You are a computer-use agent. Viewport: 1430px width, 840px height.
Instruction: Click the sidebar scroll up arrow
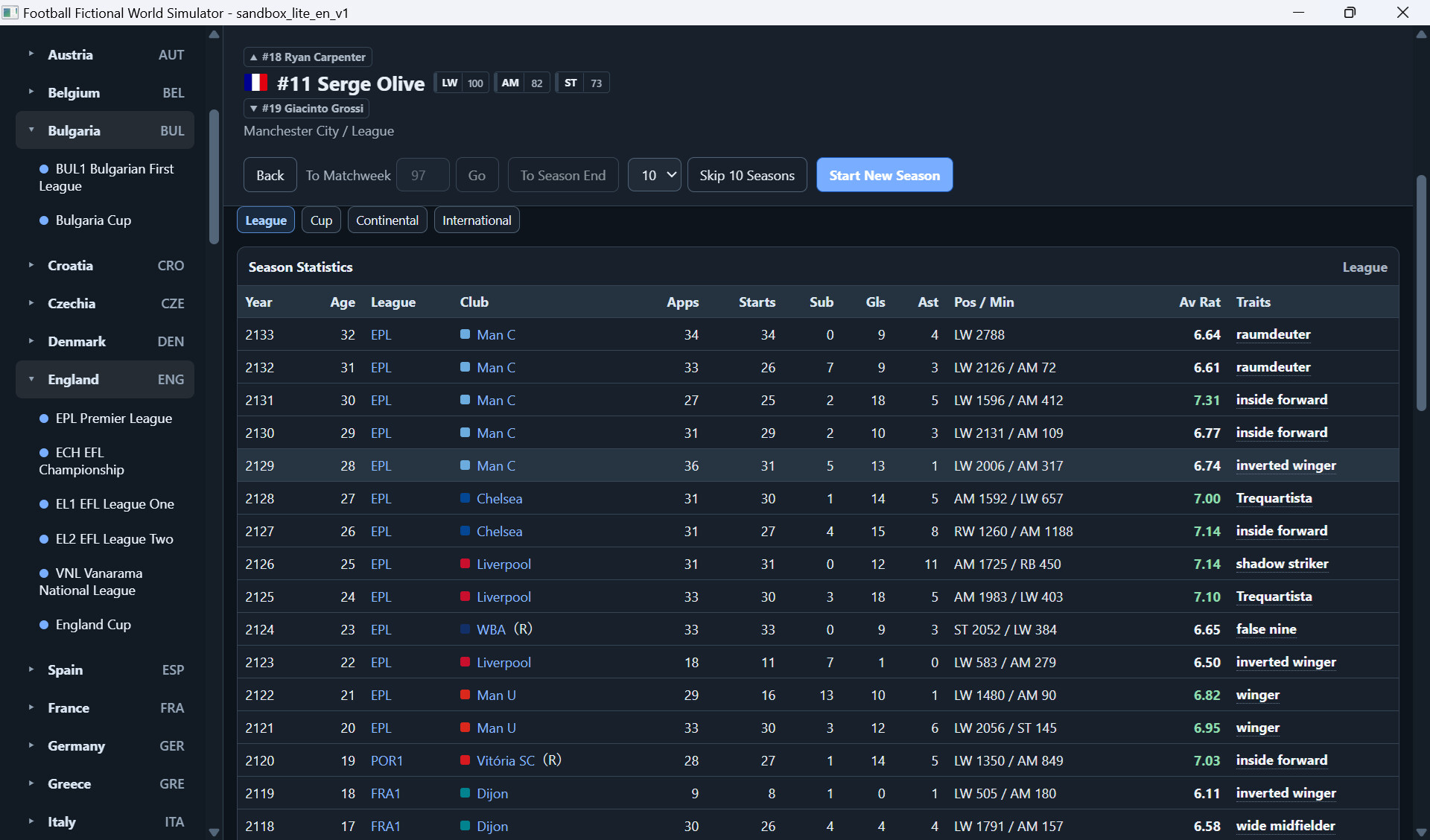(x=214, y=34)
